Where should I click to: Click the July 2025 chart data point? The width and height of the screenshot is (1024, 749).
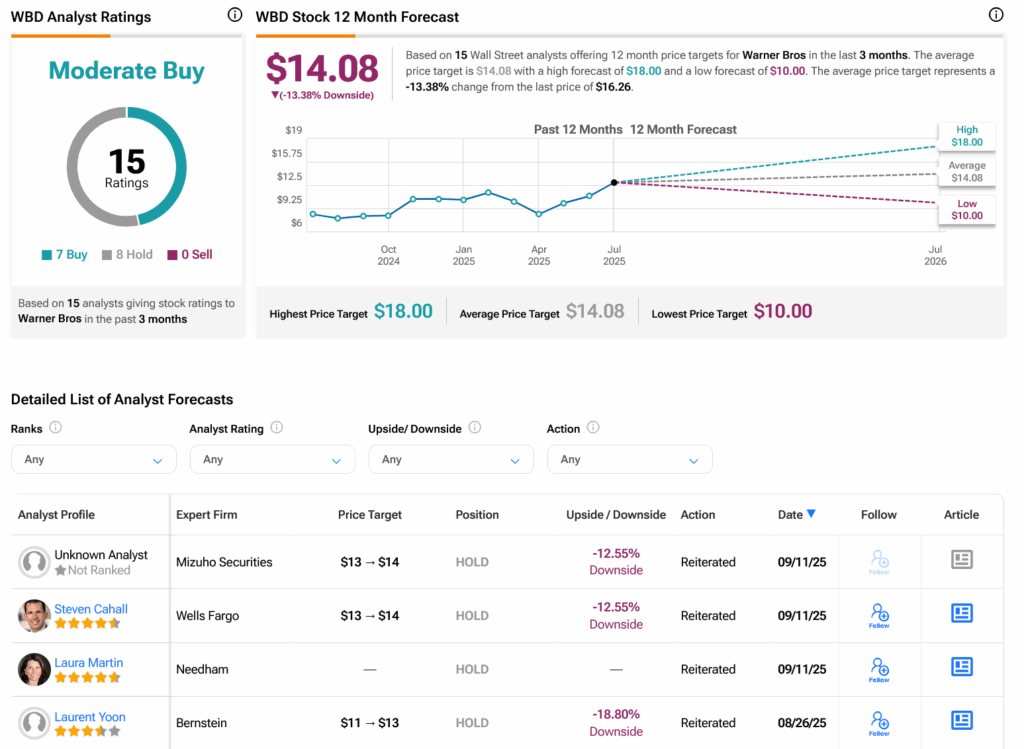[x=614, y=182]
